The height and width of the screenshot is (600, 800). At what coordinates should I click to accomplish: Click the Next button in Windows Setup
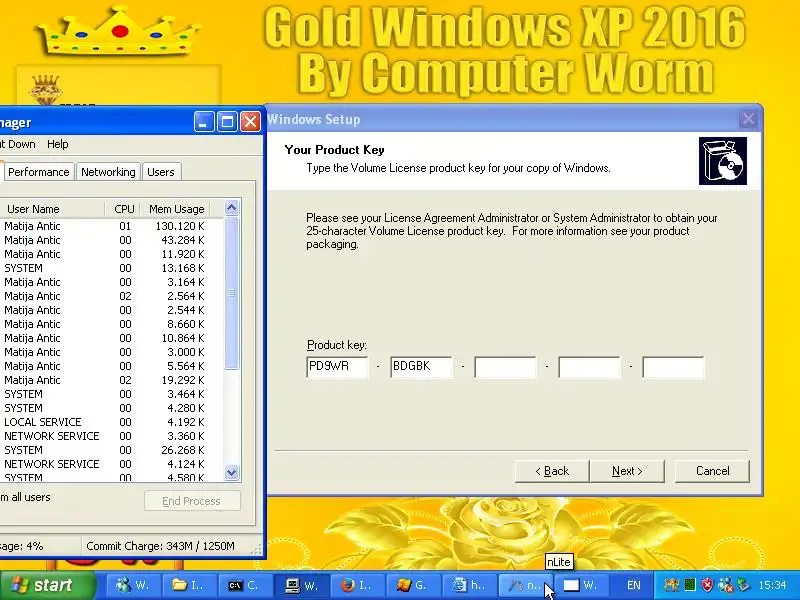(627, 471)
